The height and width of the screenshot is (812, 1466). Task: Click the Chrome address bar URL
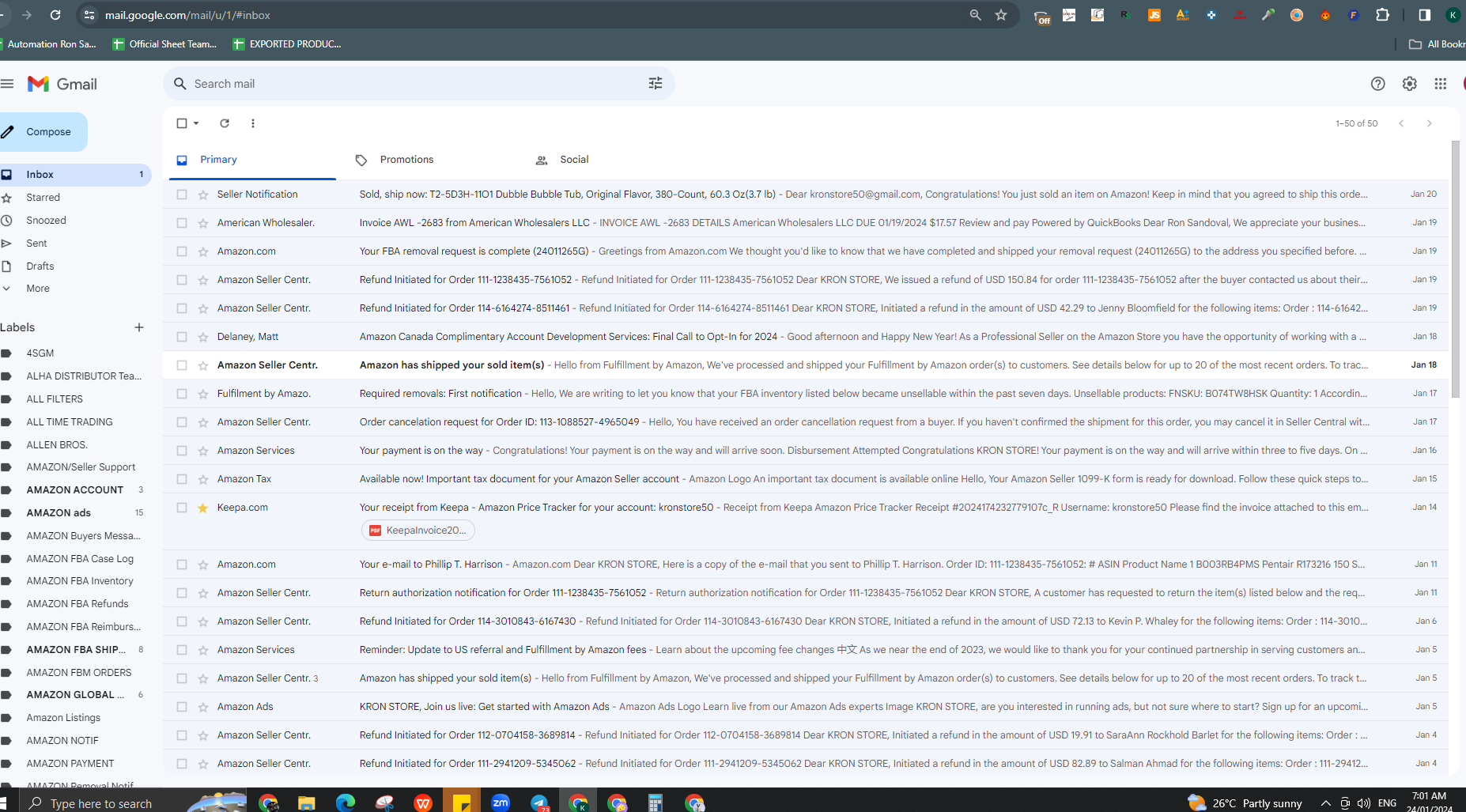click(x=187, y=15)
